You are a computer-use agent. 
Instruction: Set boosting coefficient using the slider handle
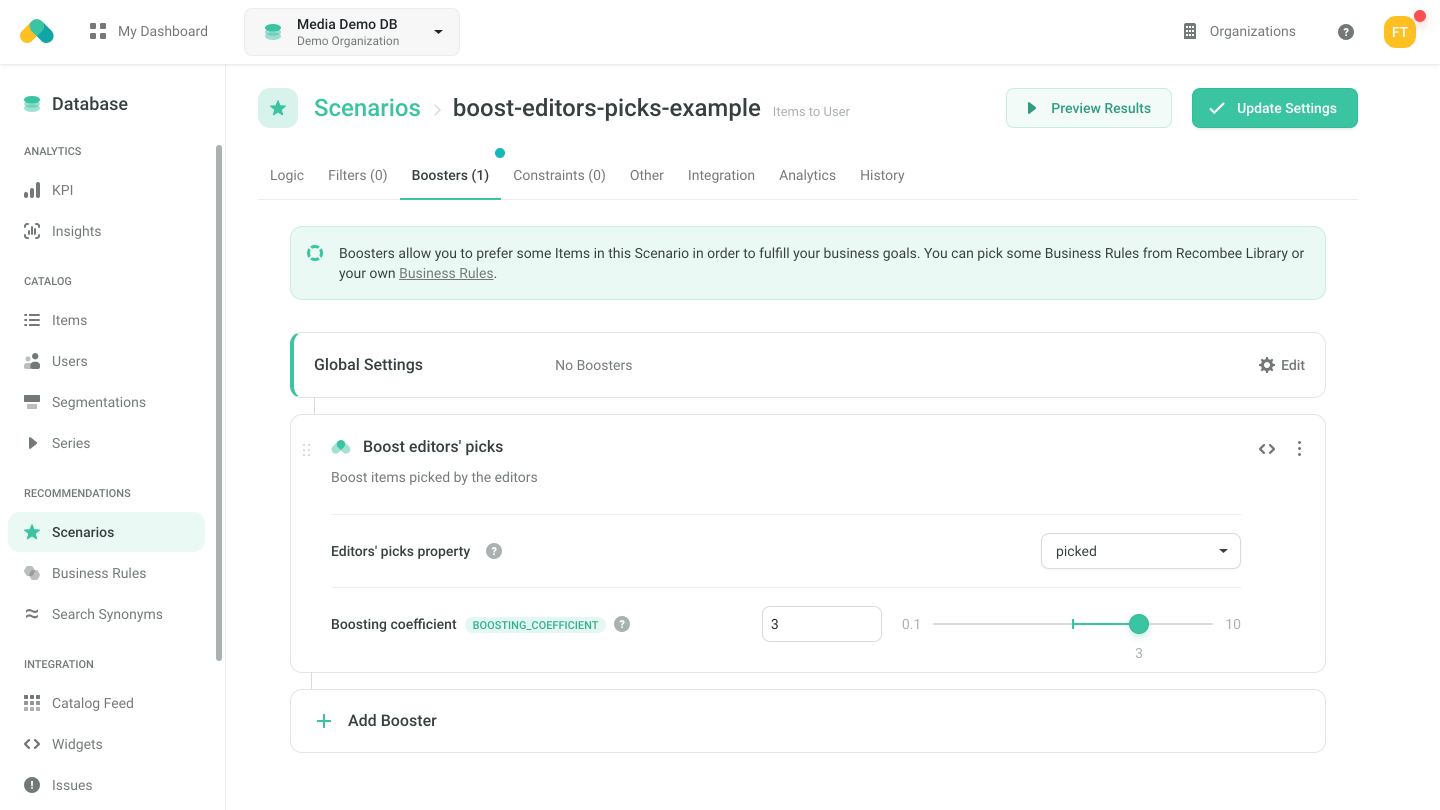(x=1139, y=623)
